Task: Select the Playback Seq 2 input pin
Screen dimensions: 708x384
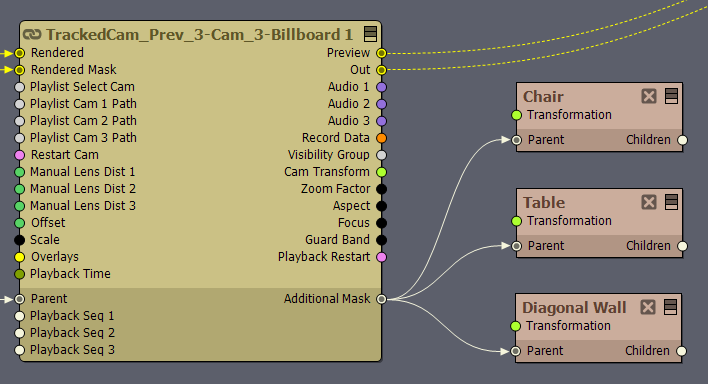Action: tap(19, 333)
